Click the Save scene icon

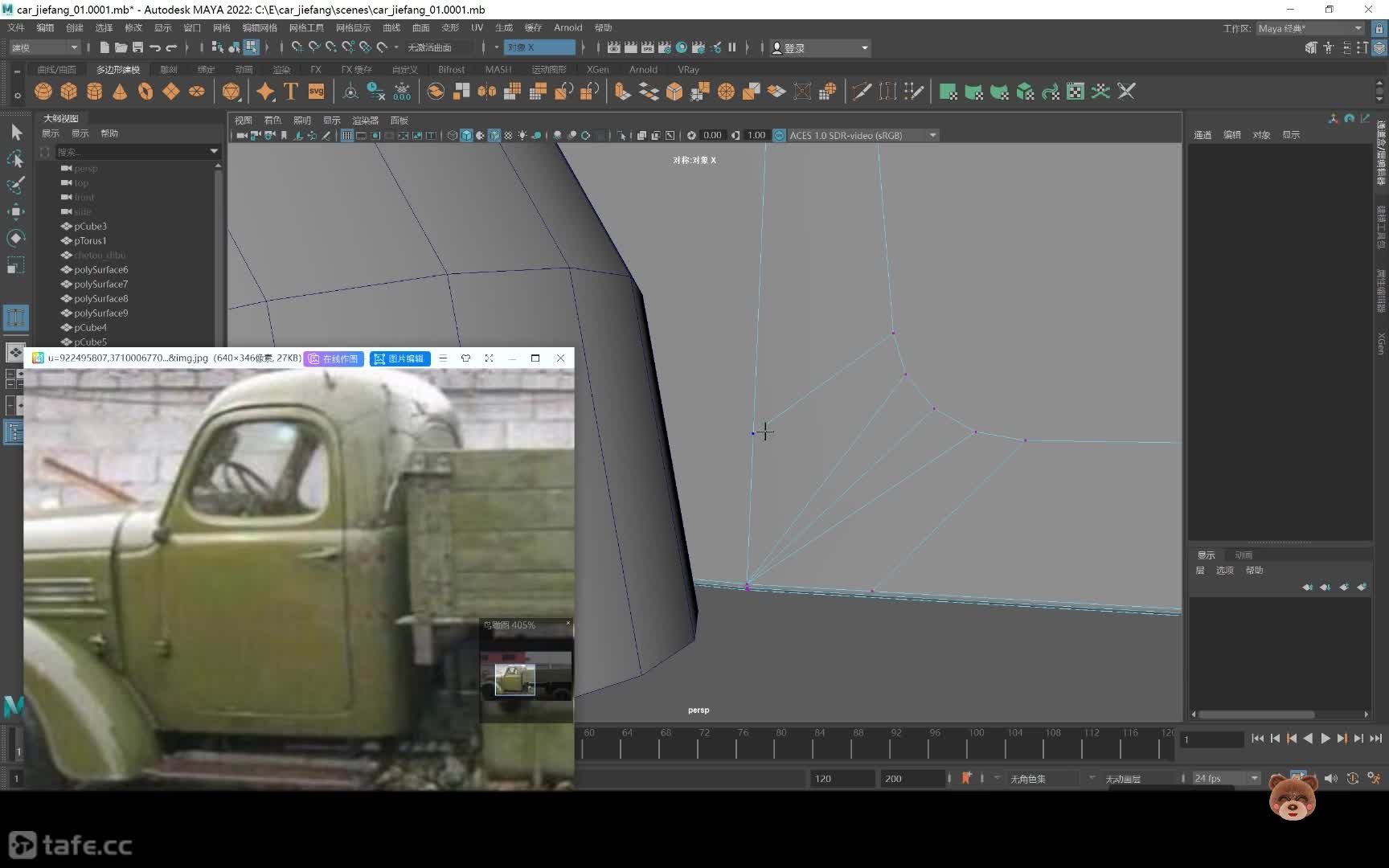point(137,47)
